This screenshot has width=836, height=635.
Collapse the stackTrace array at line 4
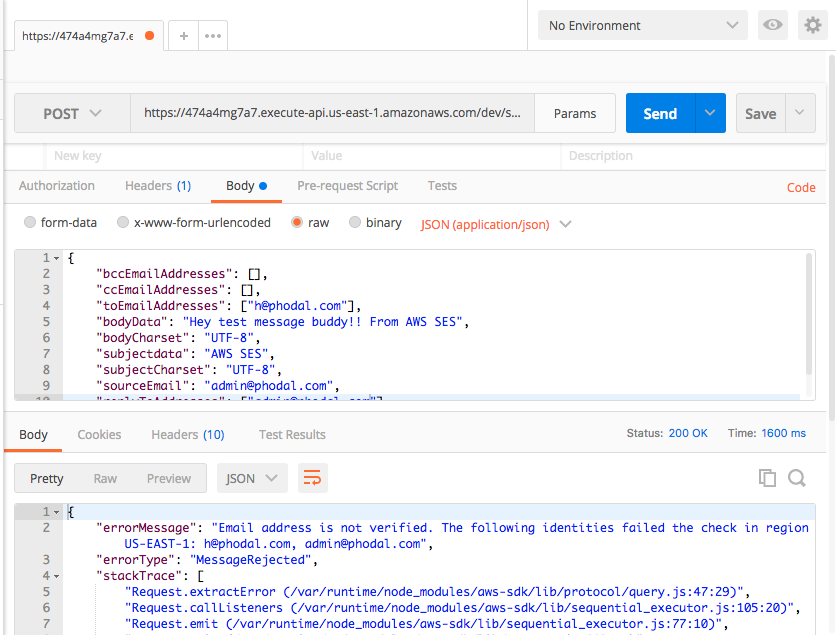pos(57,576)
